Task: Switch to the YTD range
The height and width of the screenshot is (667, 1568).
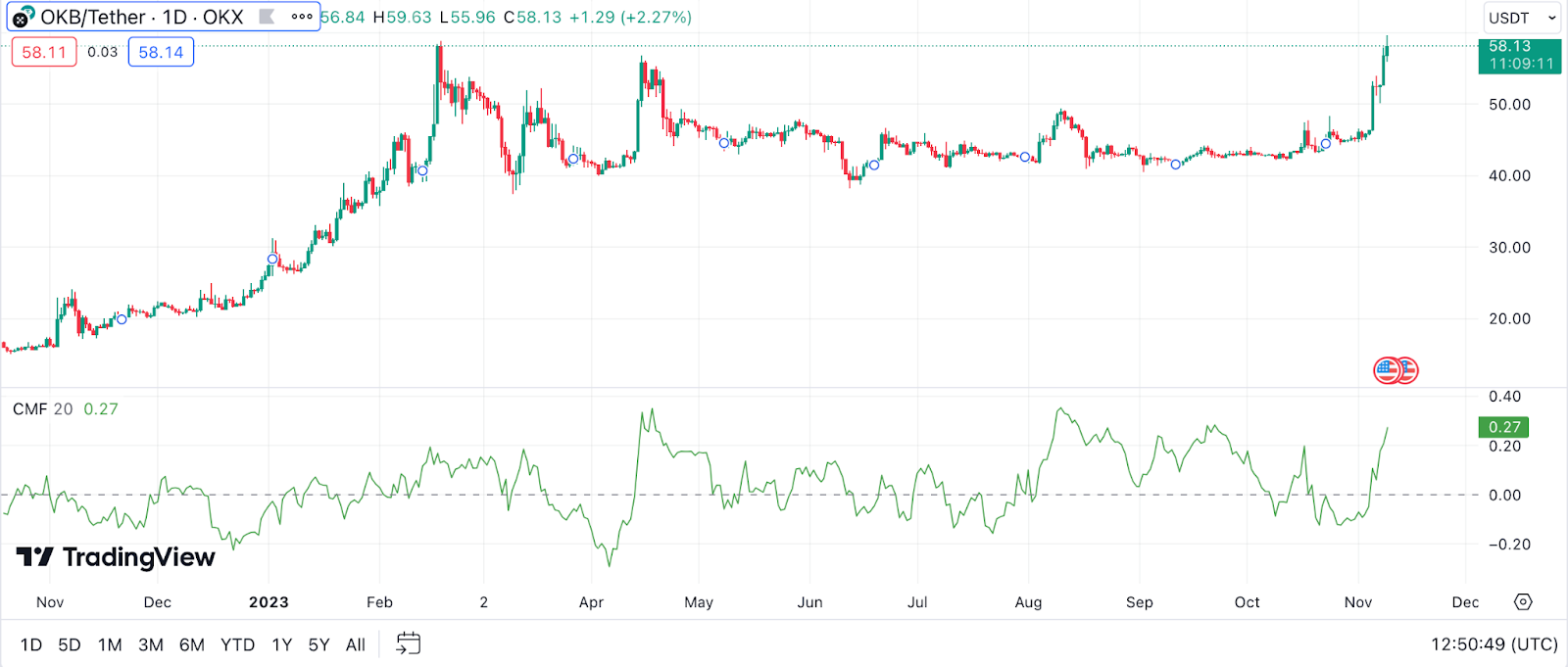Action: pos(237,644)
